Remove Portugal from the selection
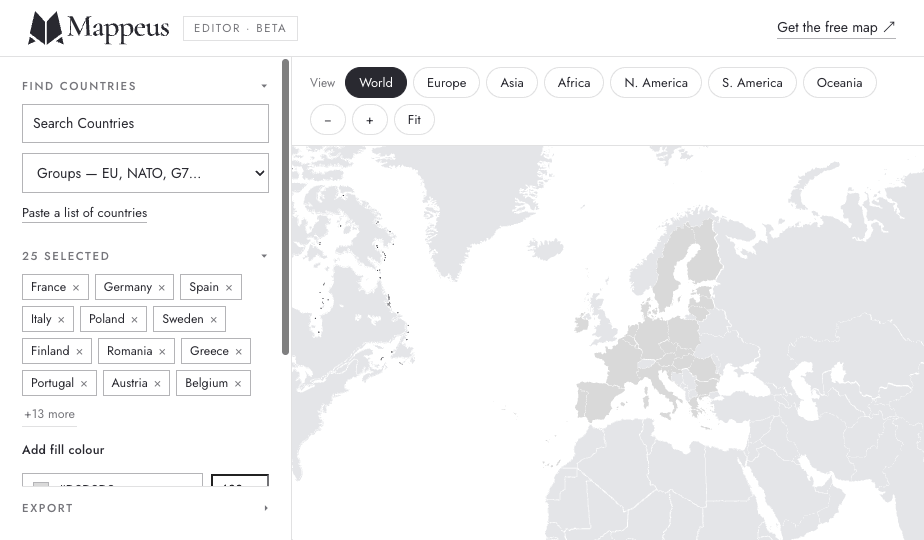Screen dimensions: 924x540 pyautogui.click(x=84, y=384)
